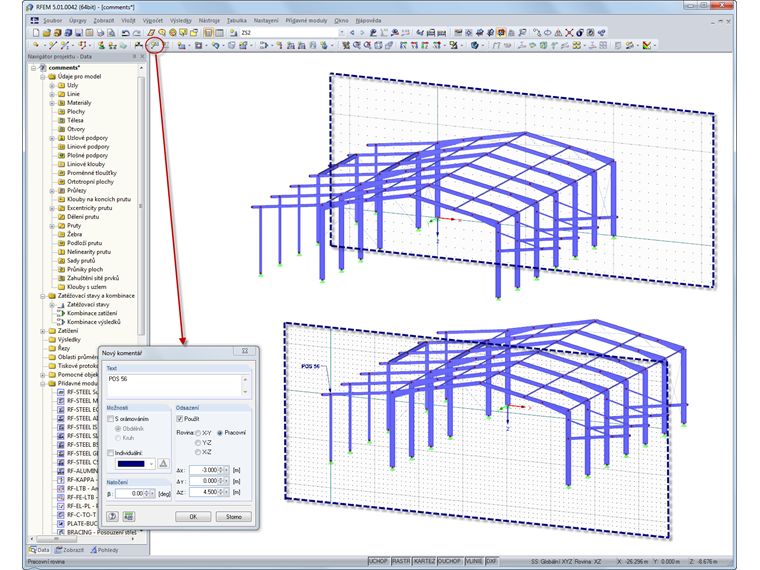Show view in Z direction

[x=425, y=45]
